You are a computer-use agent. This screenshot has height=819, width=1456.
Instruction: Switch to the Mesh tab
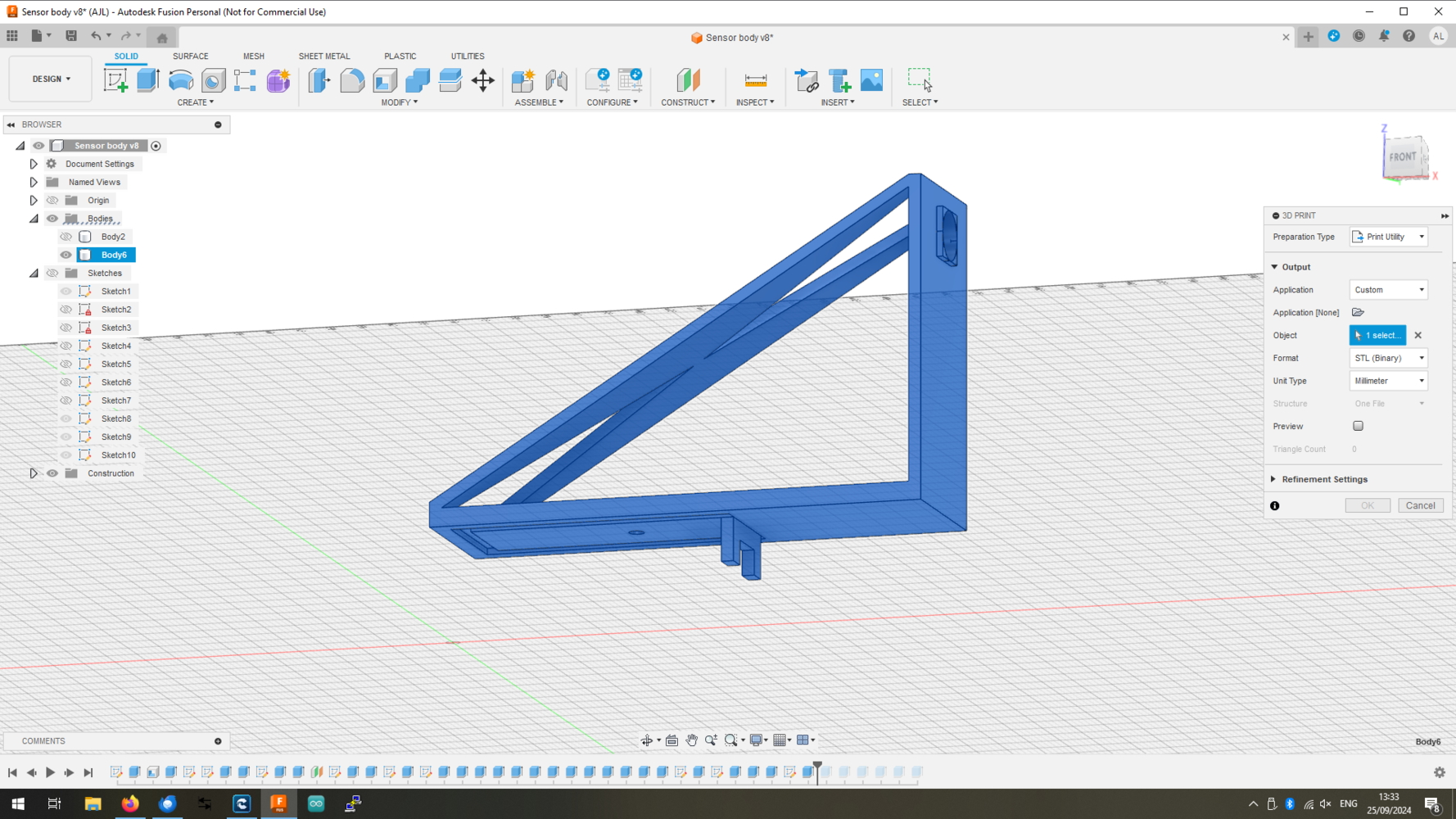coord(254,57)
